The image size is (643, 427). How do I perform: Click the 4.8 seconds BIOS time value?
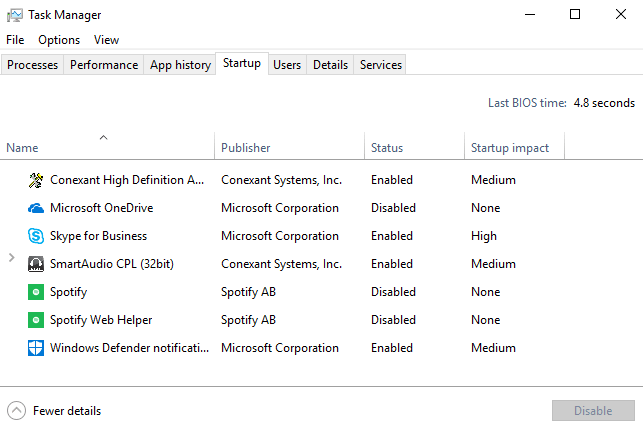(604, 103)
